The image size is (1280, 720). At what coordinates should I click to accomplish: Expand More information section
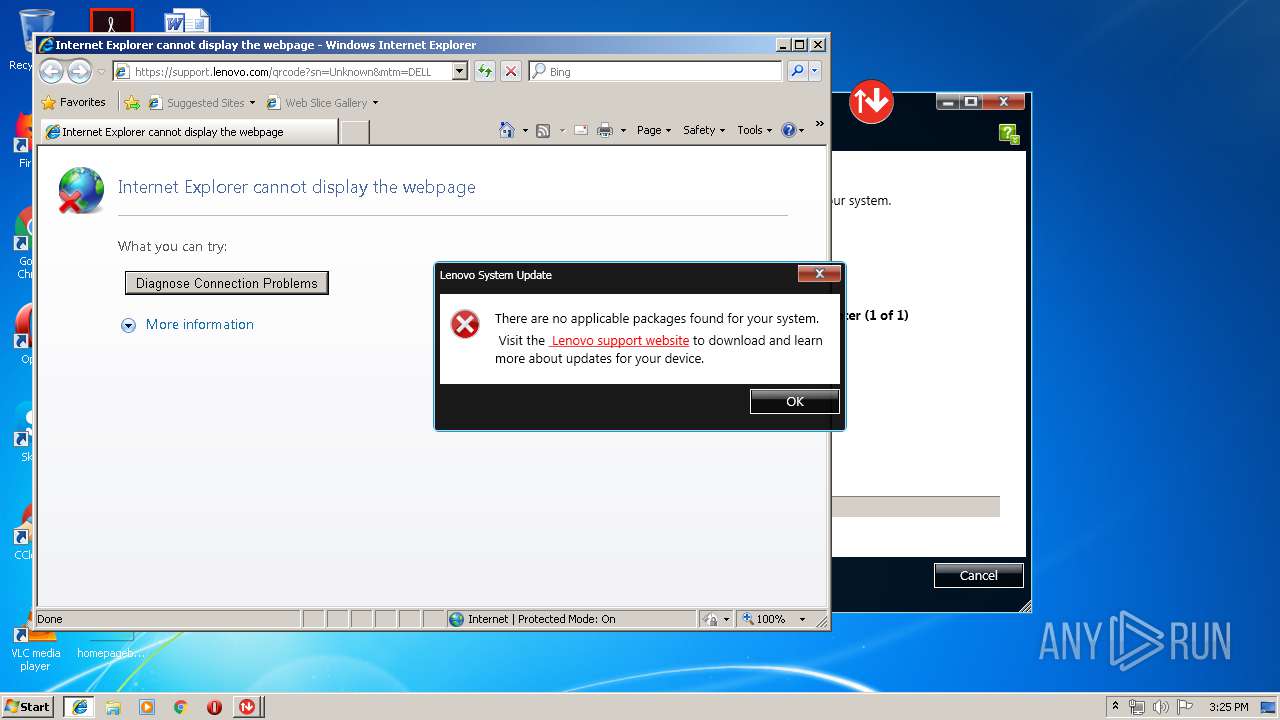[187, 325]
